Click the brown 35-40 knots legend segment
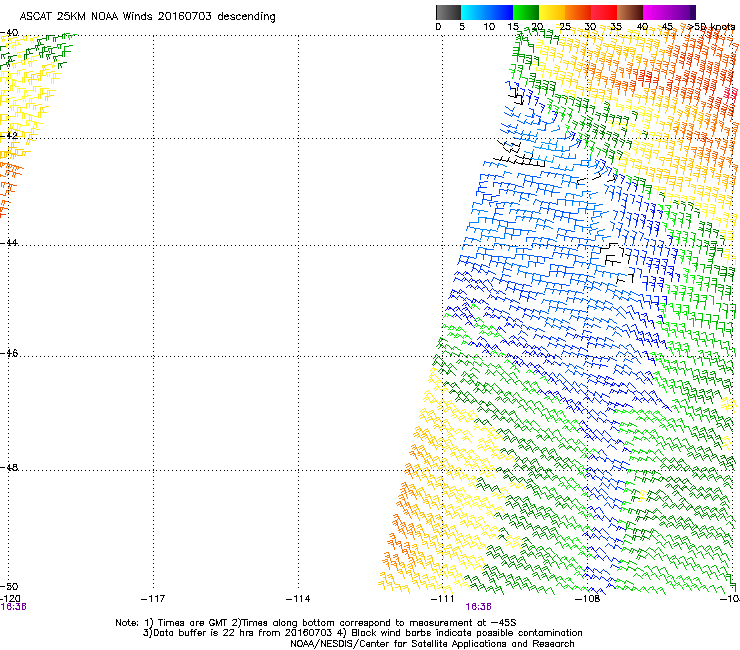Screen dimensions: 740x650 click(x=630, y=12)
